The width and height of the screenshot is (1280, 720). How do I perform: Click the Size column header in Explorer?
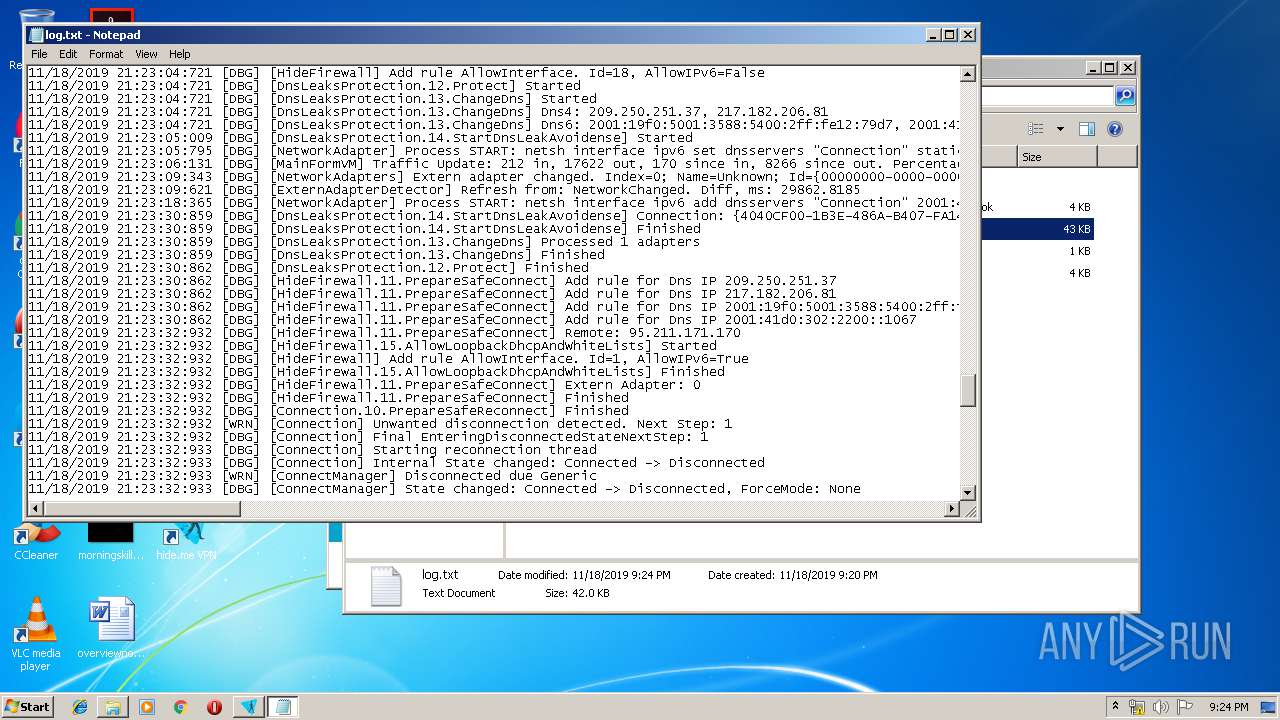click(x=1057, y=157)
